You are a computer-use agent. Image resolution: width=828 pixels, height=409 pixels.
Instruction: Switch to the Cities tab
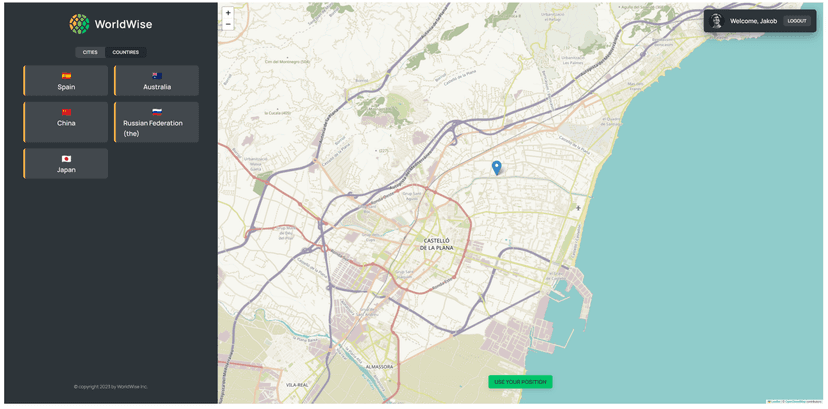[90, 52]
